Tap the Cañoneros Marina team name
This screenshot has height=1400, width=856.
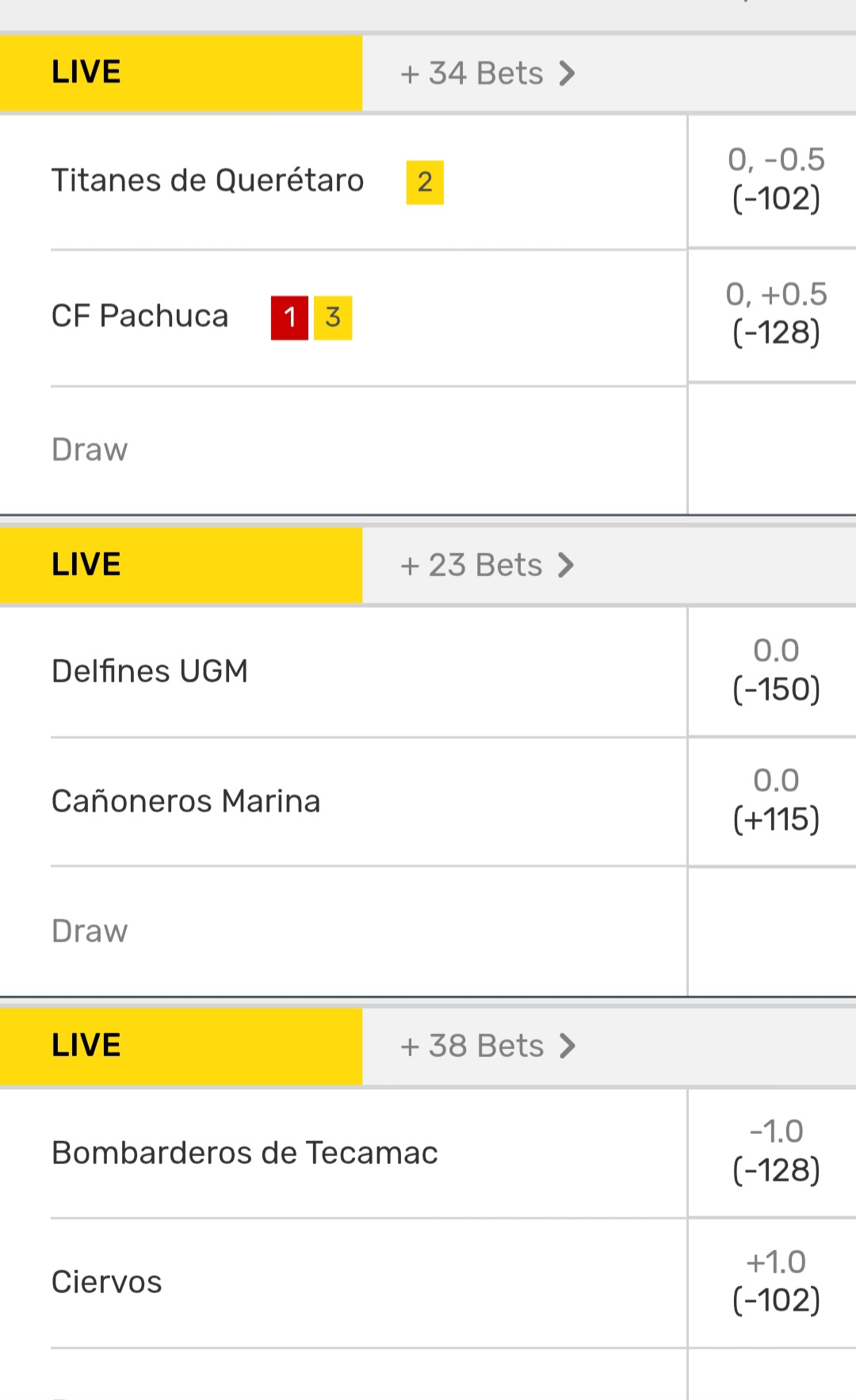click(186, 801)
